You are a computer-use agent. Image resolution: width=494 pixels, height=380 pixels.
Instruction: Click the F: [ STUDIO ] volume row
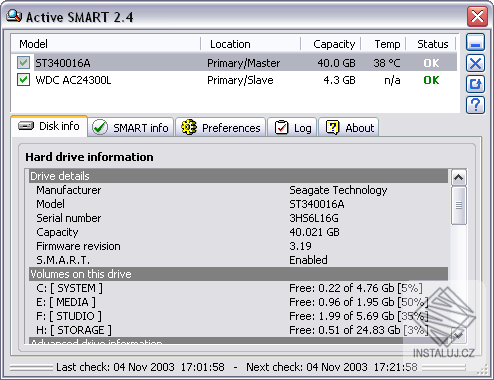pyautogui.click(x=69, y=316)
